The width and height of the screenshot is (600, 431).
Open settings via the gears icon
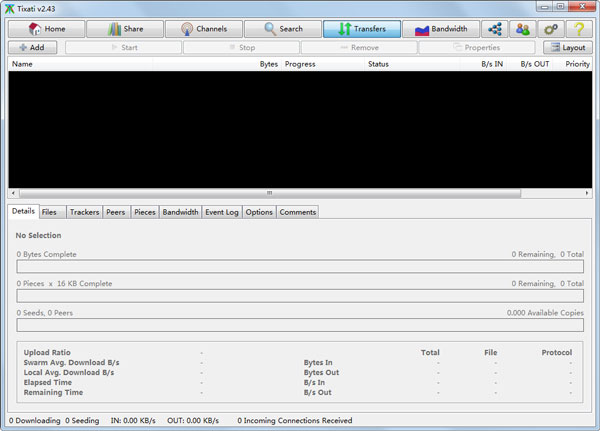pyautogui.click(x=551, y=29)
